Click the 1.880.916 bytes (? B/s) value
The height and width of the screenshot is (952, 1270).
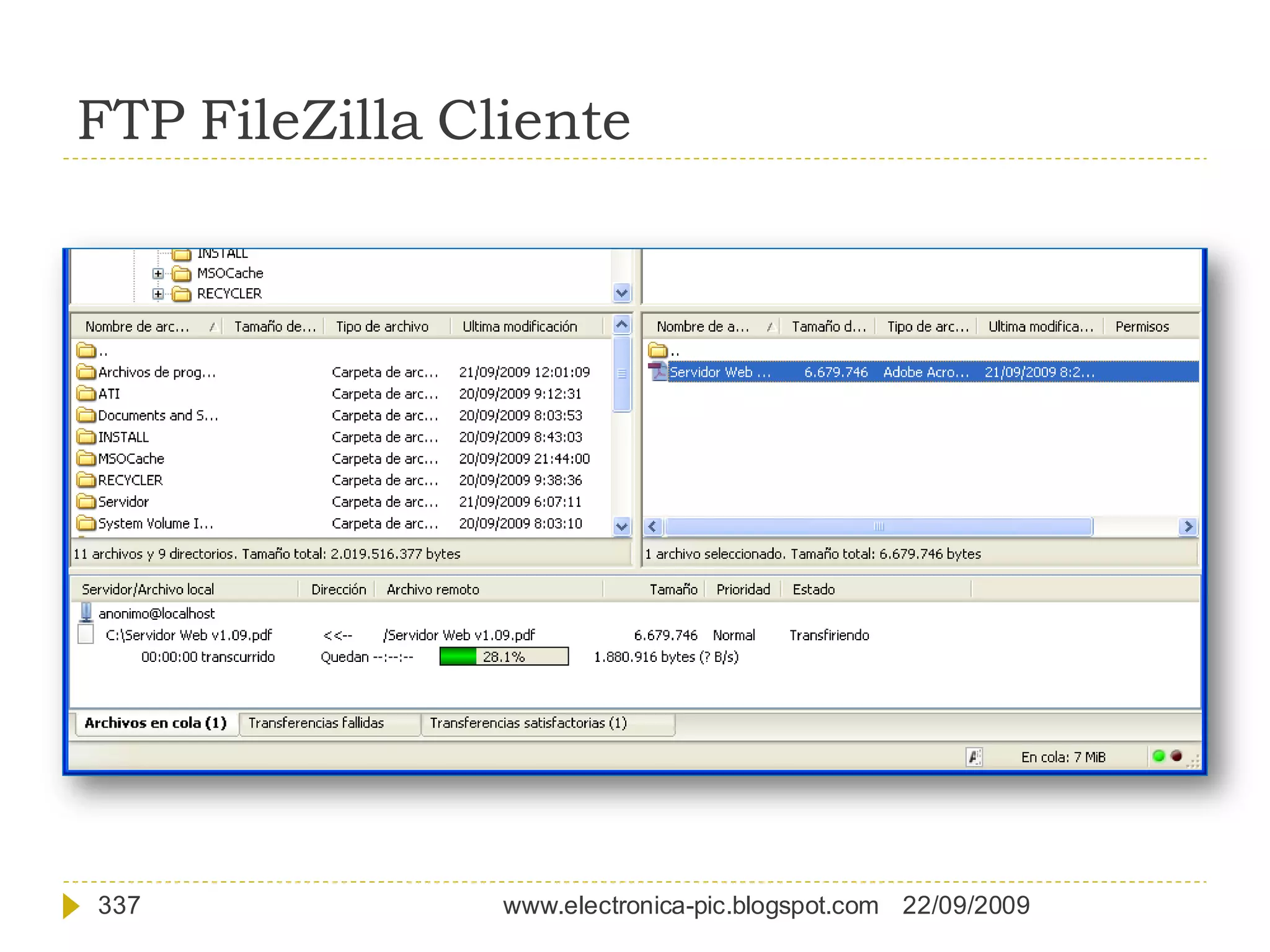[666, 656]
